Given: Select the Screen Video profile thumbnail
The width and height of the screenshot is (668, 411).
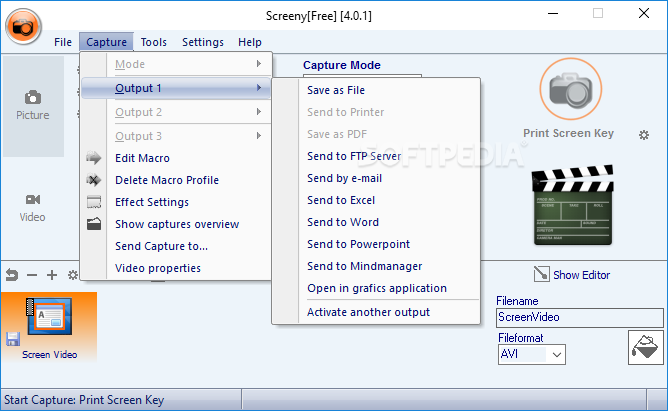Looking at the screenshot, I should [49, 327].
